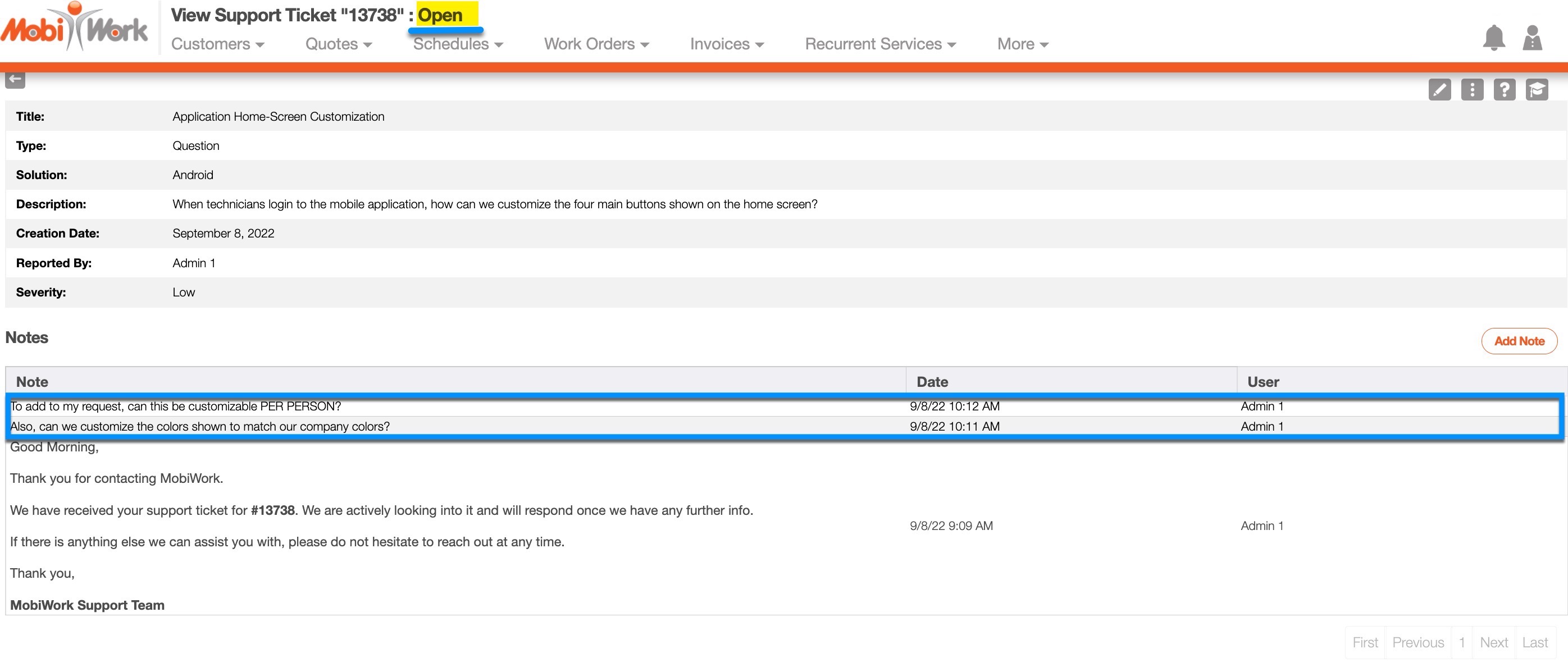
Task: Go to the Next notes page
Action: (x=1493, y=643)
